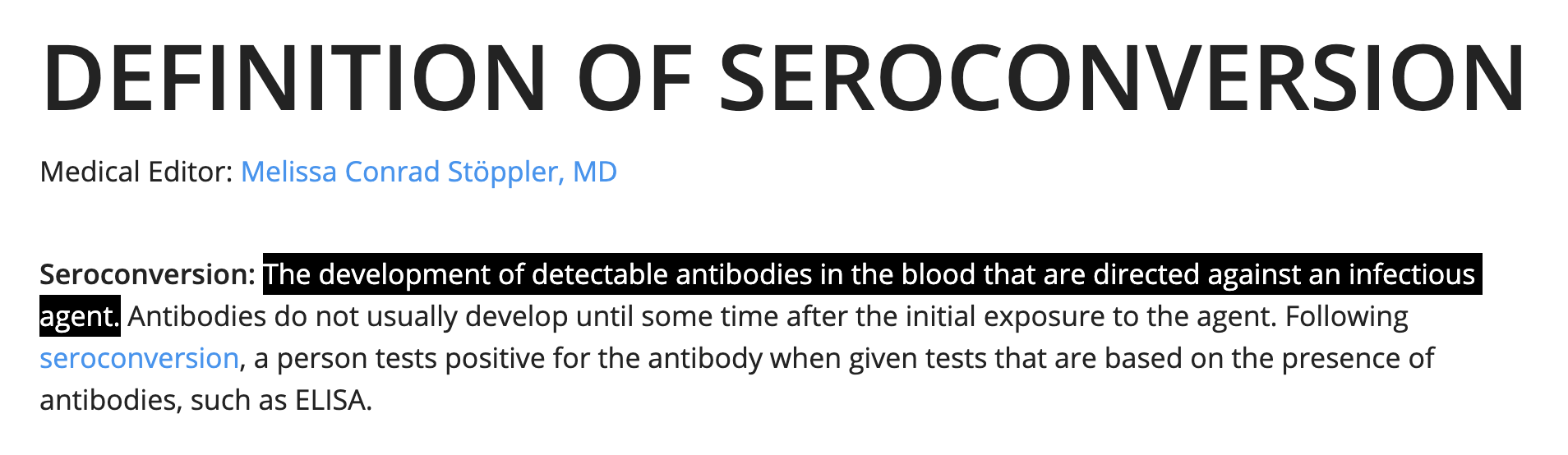
Task: Click the word "DEFINITION" in the title
Action: click(294, 78)
